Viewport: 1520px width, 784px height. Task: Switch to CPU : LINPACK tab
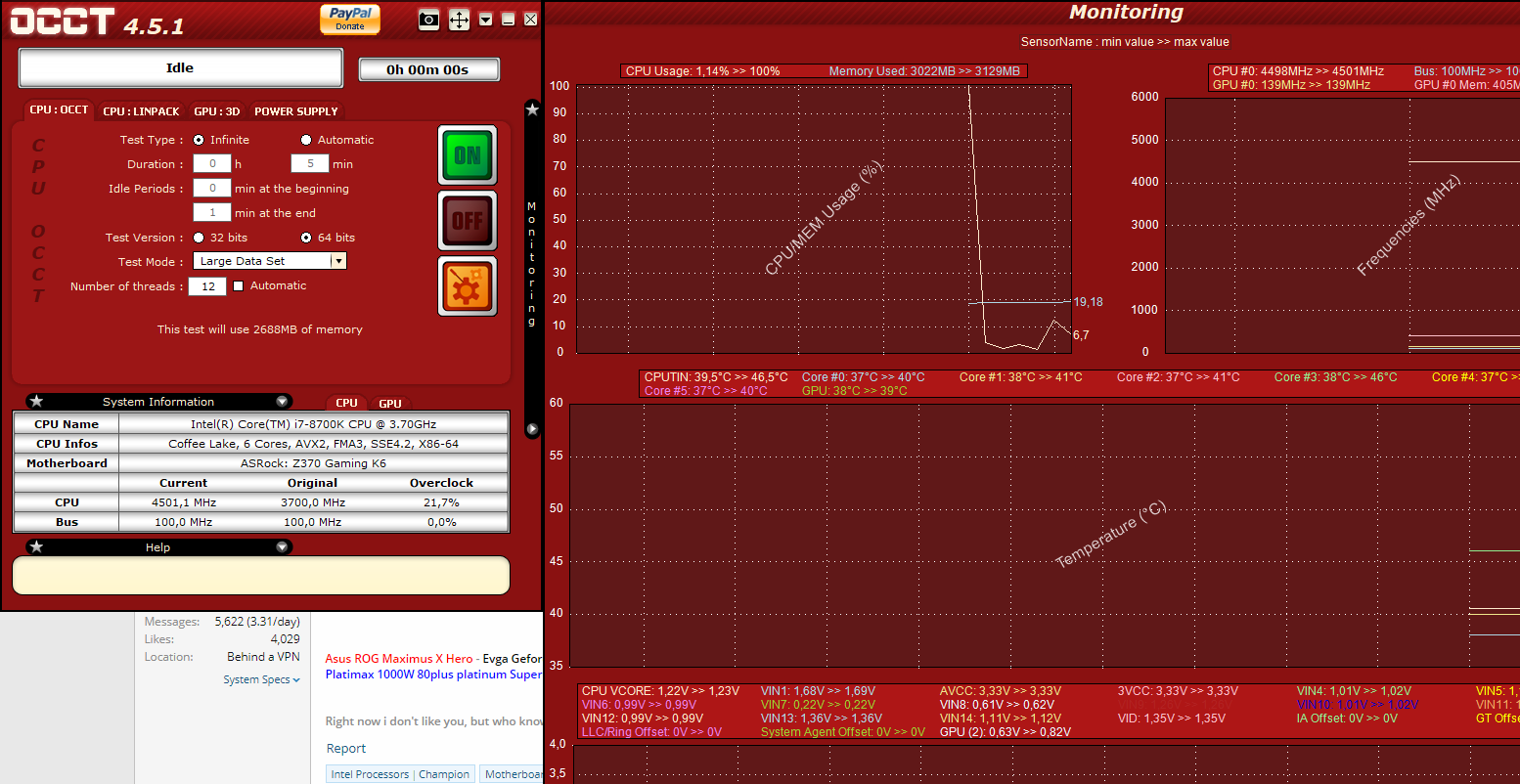coord(142,111)
